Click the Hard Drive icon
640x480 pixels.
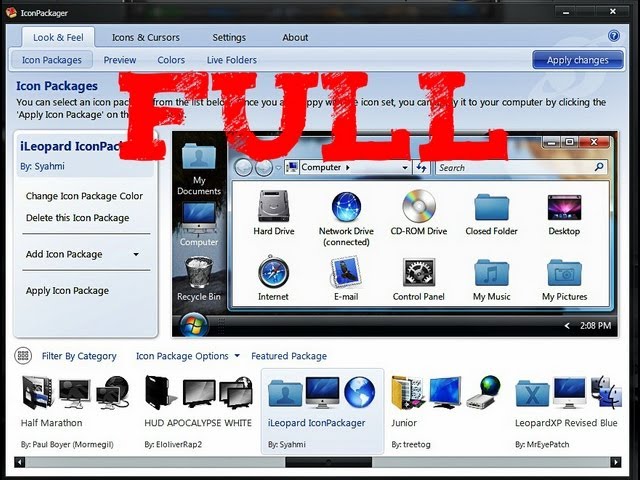click(273, 206)
